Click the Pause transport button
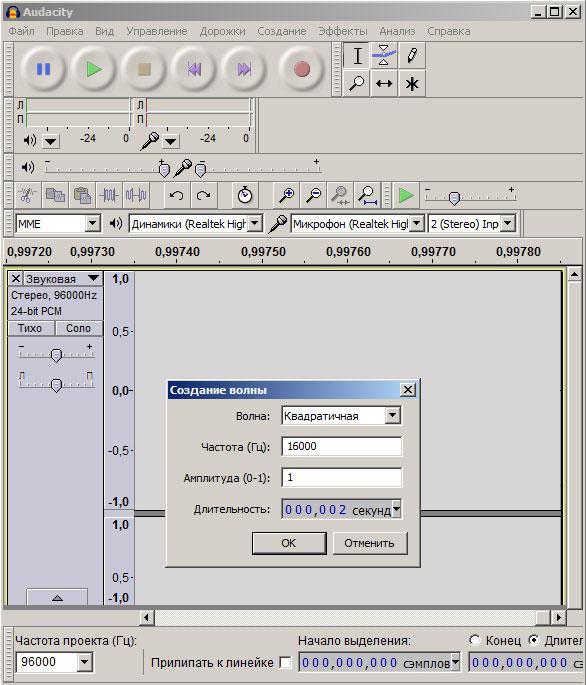Image resolution: width=586 pixels, height=685 pixels. click(x=43, y=69)
